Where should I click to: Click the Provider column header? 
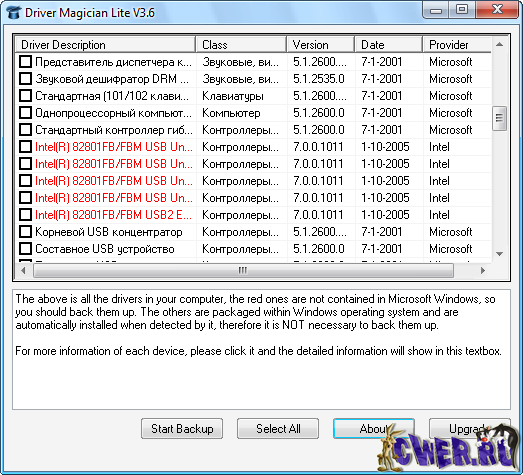coord(457,45)
